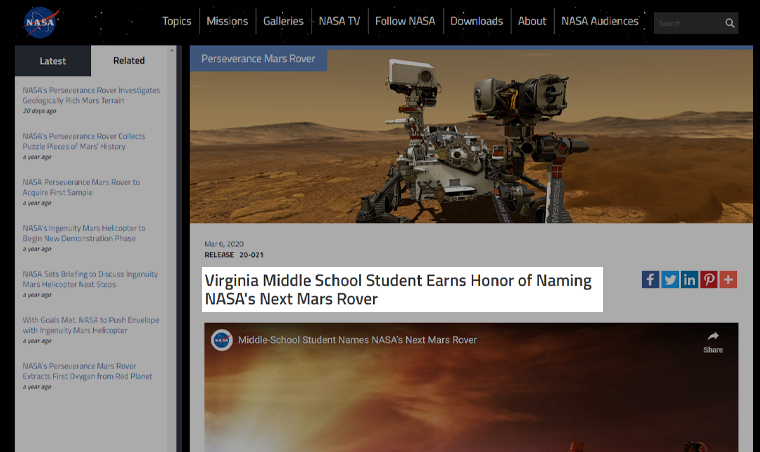Open Ingenuity New Demonstration Phase article
The width and height of the screenshot is (760, 452).
tap(84, 234)
